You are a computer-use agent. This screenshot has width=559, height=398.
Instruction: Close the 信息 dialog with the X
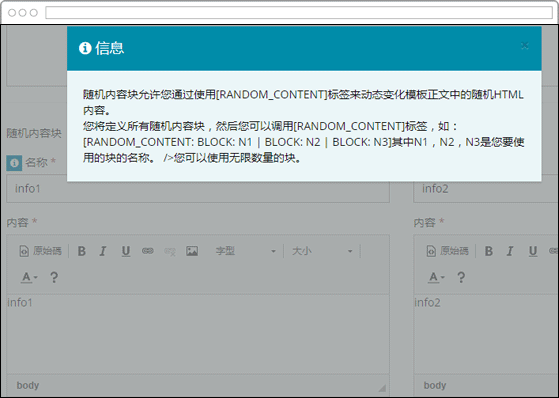(x=524, y=46)
